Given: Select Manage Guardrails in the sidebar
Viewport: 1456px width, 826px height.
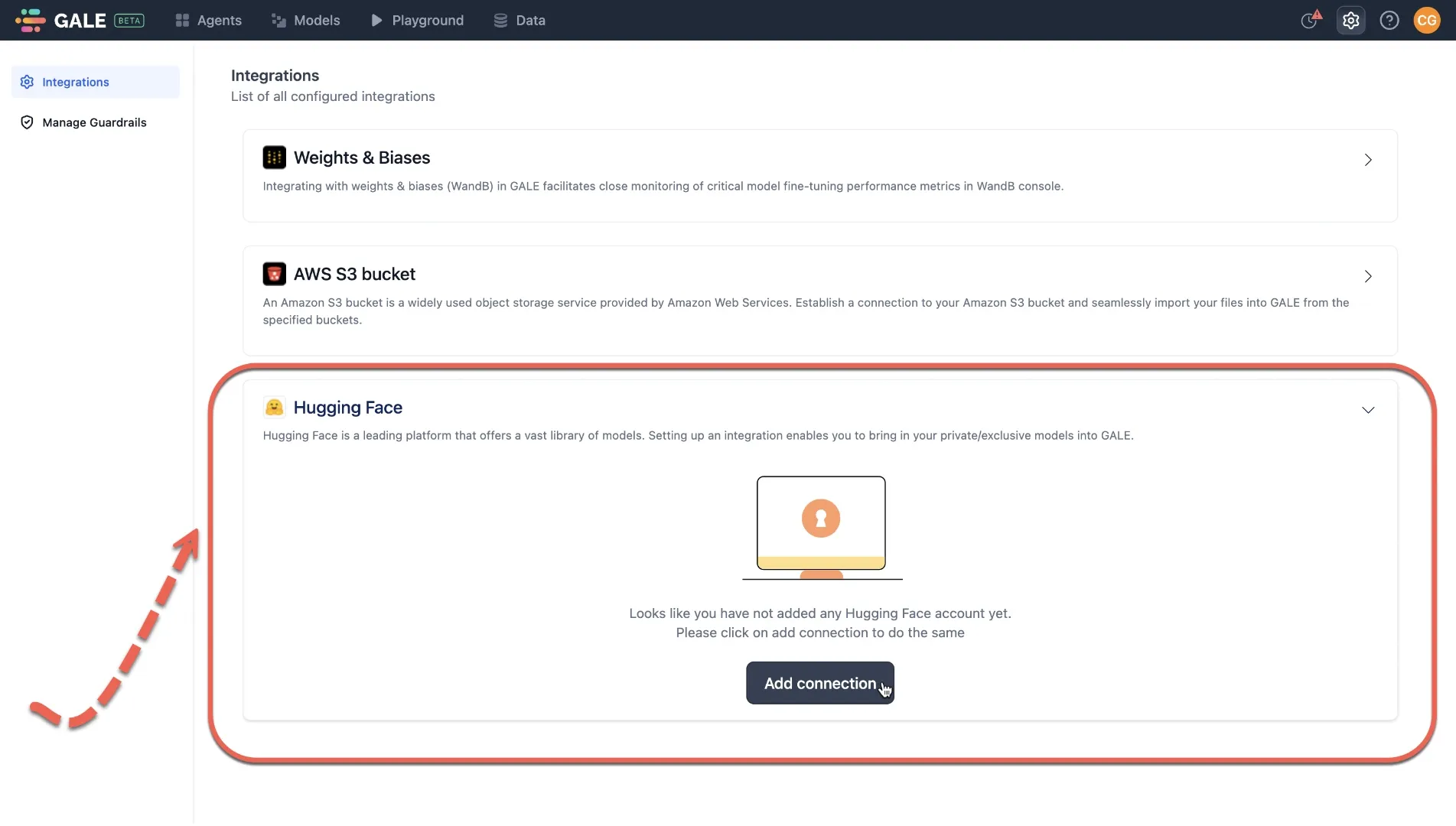Looking at the screenshot, I should click(x=96, y=122).
